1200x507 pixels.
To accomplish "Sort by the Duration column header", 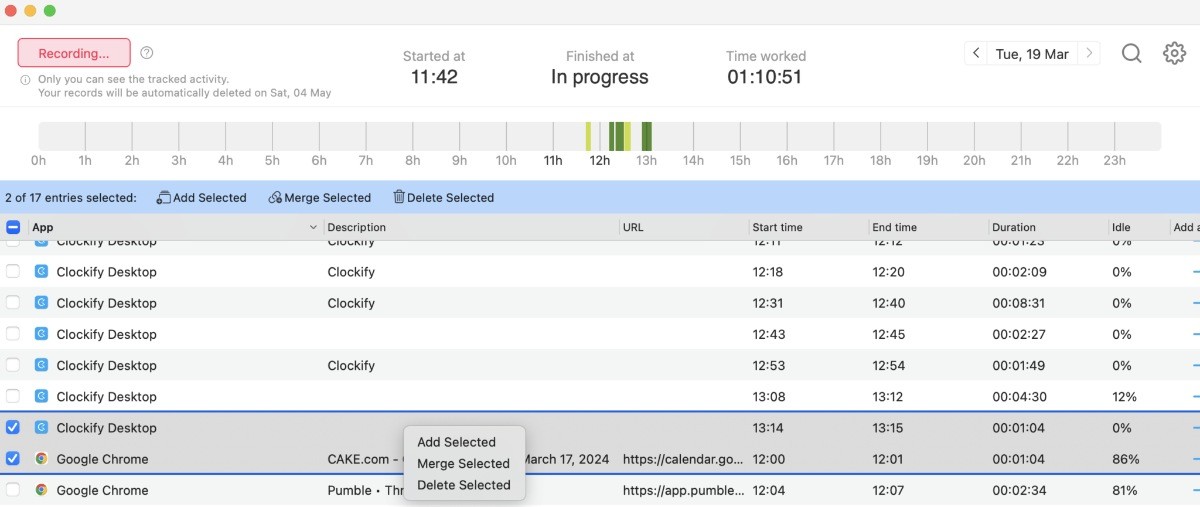I will (1014, 227).
